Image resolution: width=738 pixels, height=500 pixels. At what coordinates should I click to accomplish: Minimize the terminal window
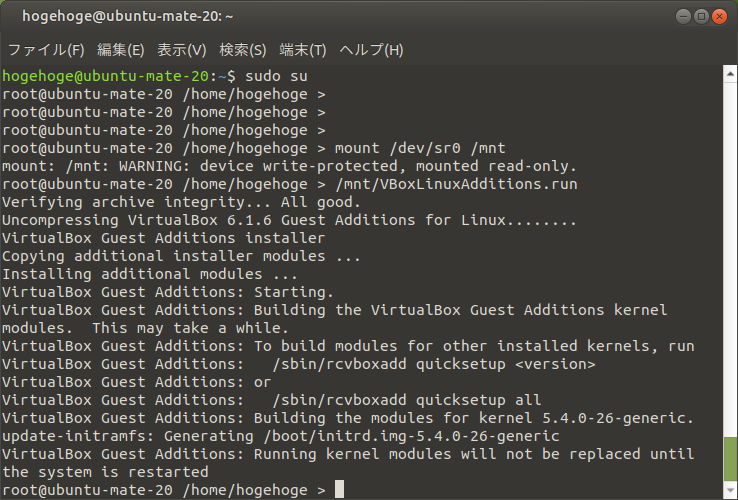683,16
